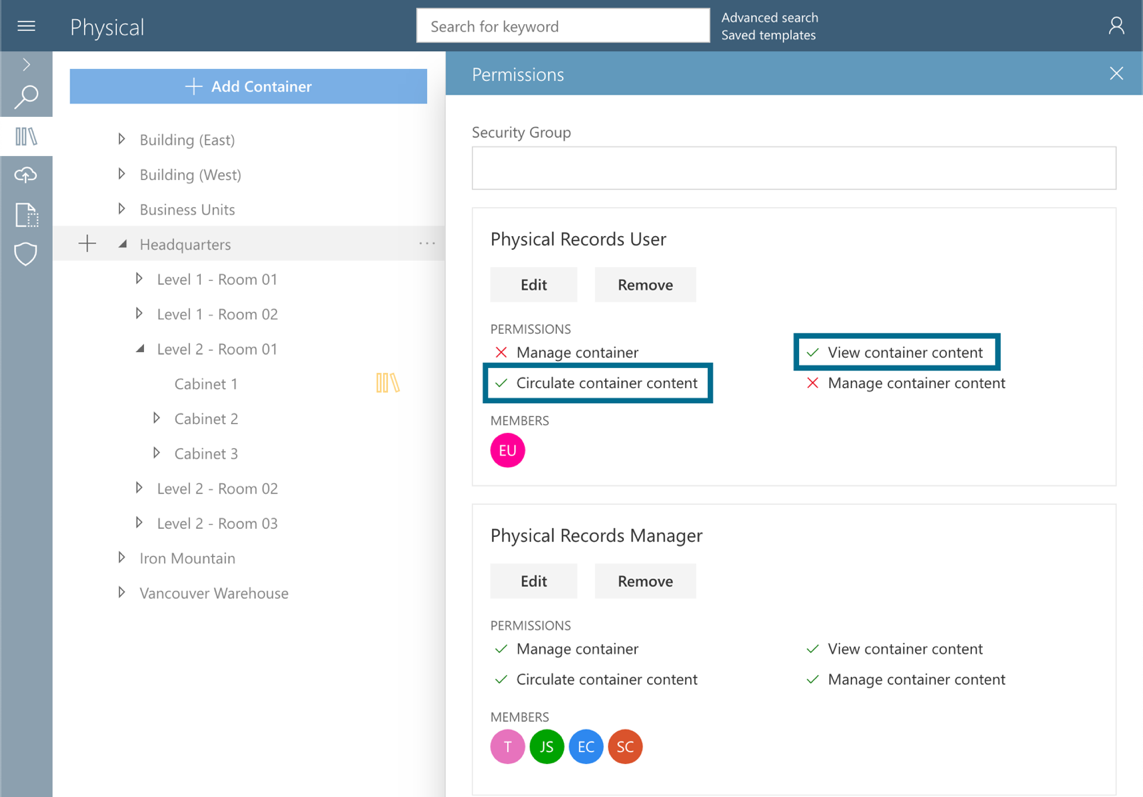Click the orange shelf icon beside Cabinet 1

(387, 382)
